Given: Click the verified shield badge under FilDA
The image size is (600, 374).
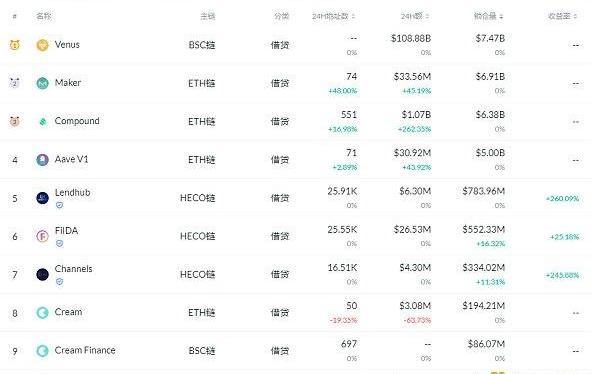Looking at the screenshot, I should tap(59, 243).
